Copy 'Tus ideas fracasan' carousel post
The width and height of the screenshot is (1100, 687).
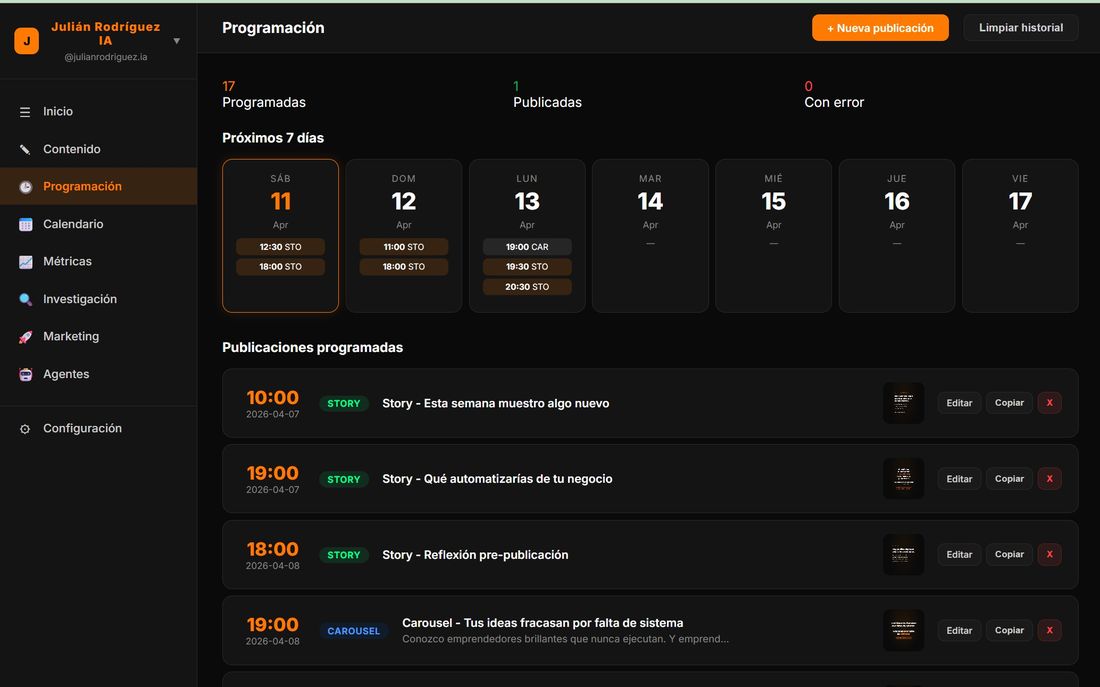1009,630
